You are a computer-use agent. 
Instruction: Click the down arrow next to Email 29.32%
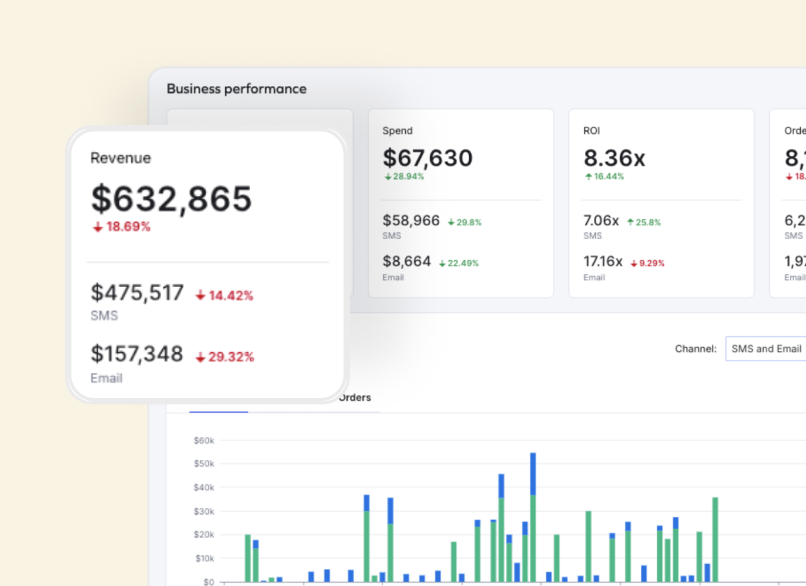point(200,357)
